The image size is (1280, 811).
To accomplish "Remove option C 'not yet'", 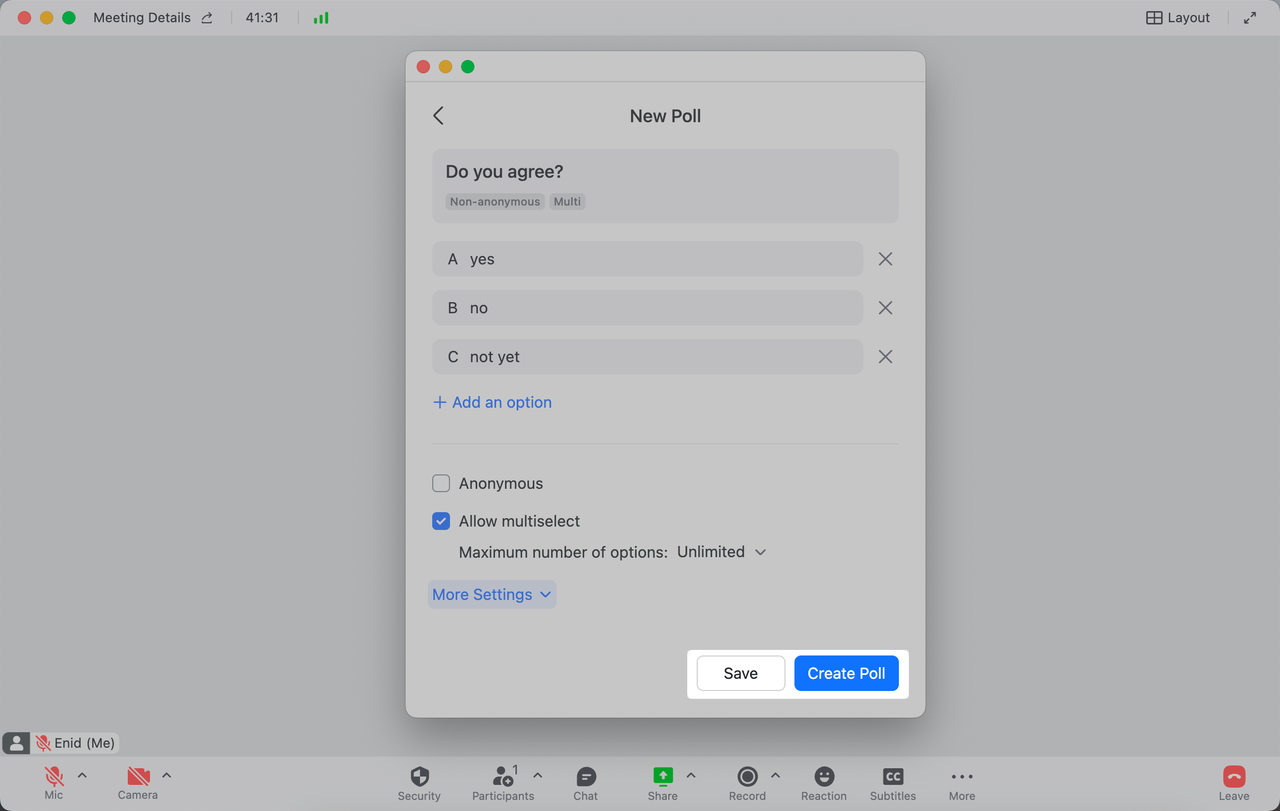I will pos(885,357).
